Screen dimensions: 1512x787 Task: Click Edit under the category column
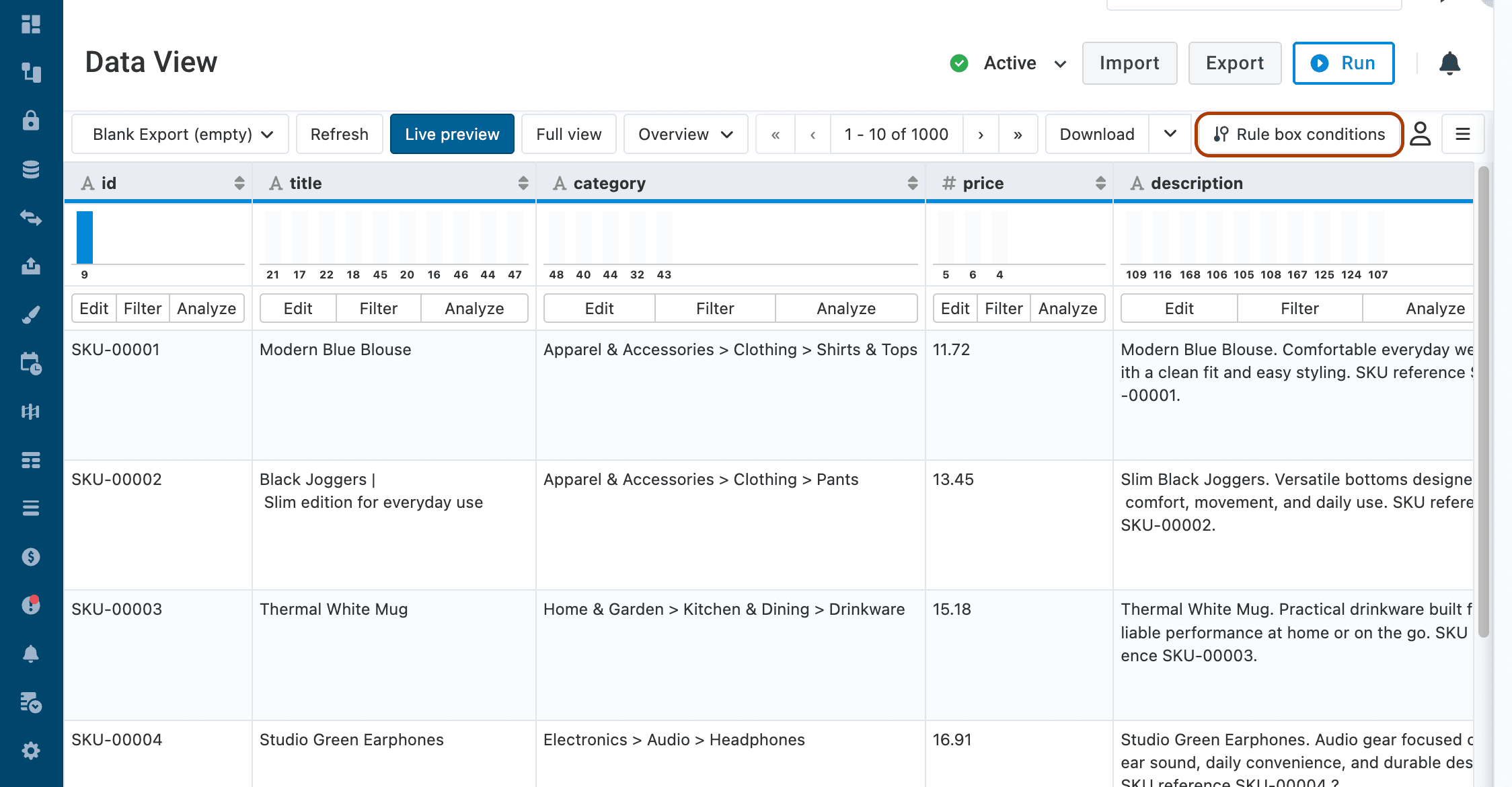click(599, 308)
